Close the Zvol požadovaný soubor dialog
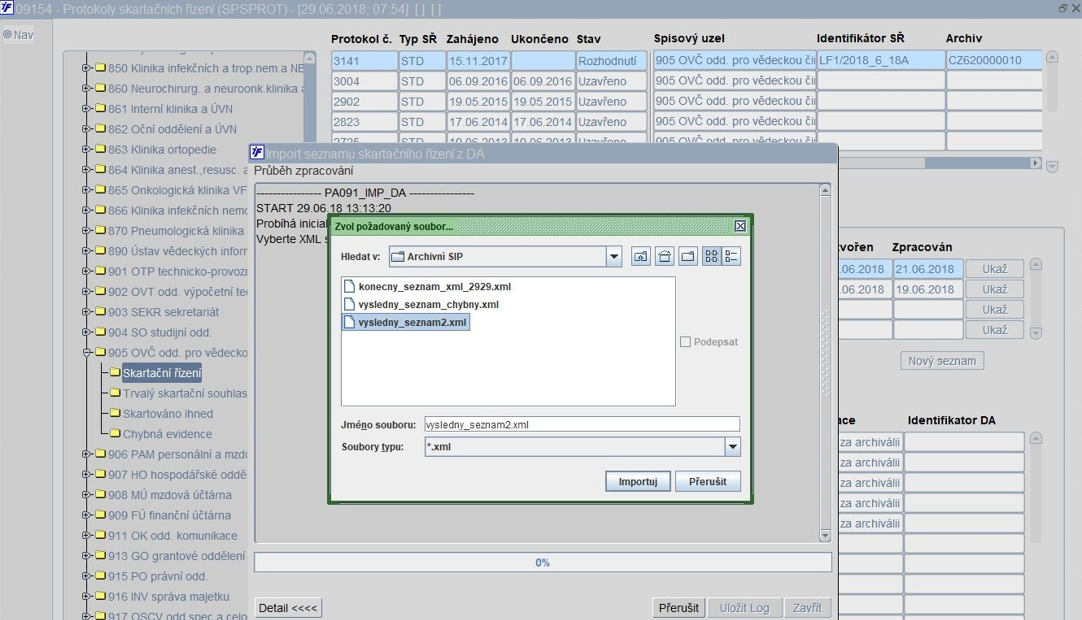The height and width of the screenshot is (620, 1082). click(x=740, y=226)
